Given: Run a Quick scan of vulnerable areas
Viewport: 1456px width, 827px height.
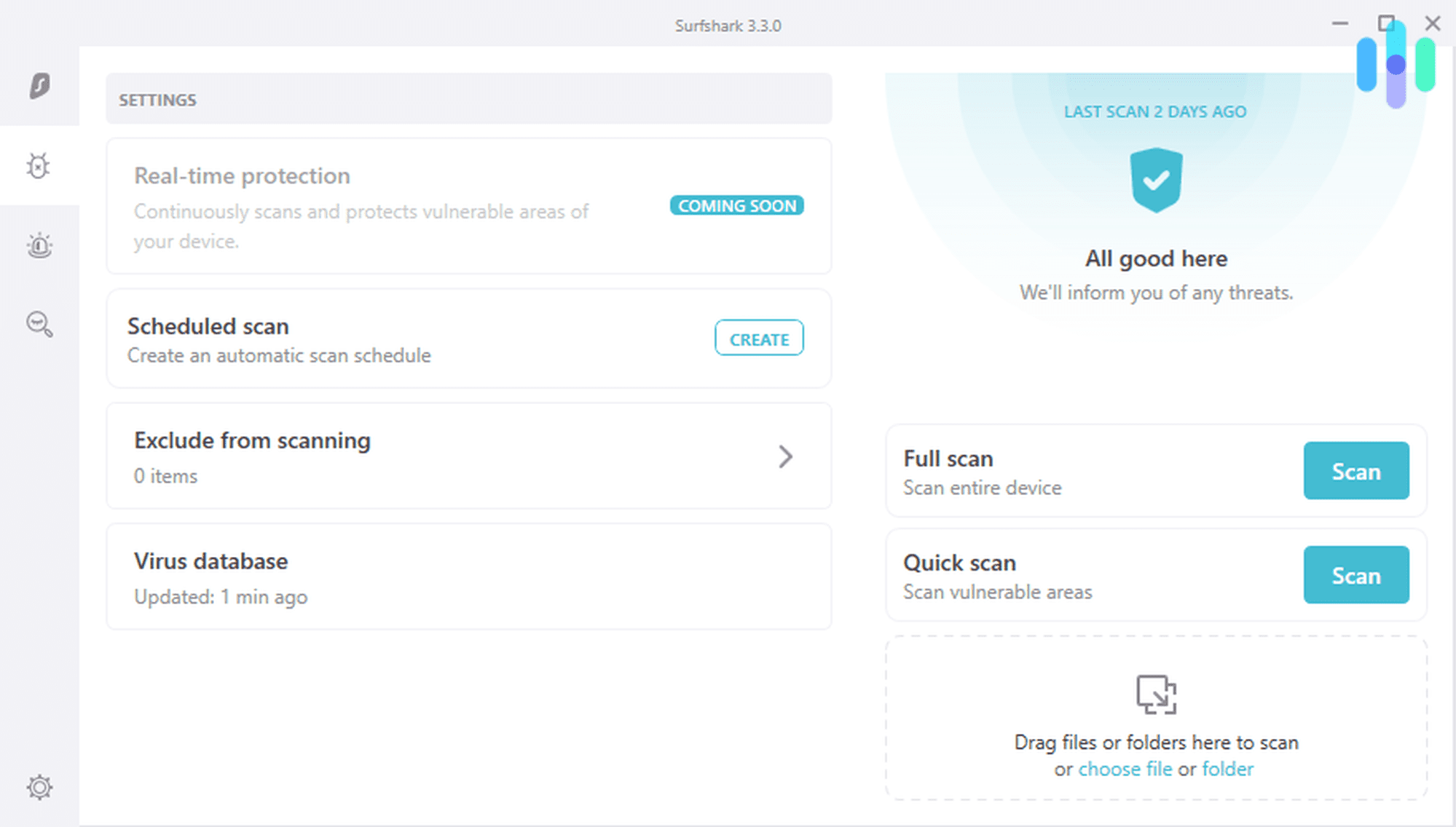Looking at the screenshot, I should click(1356, 575).
